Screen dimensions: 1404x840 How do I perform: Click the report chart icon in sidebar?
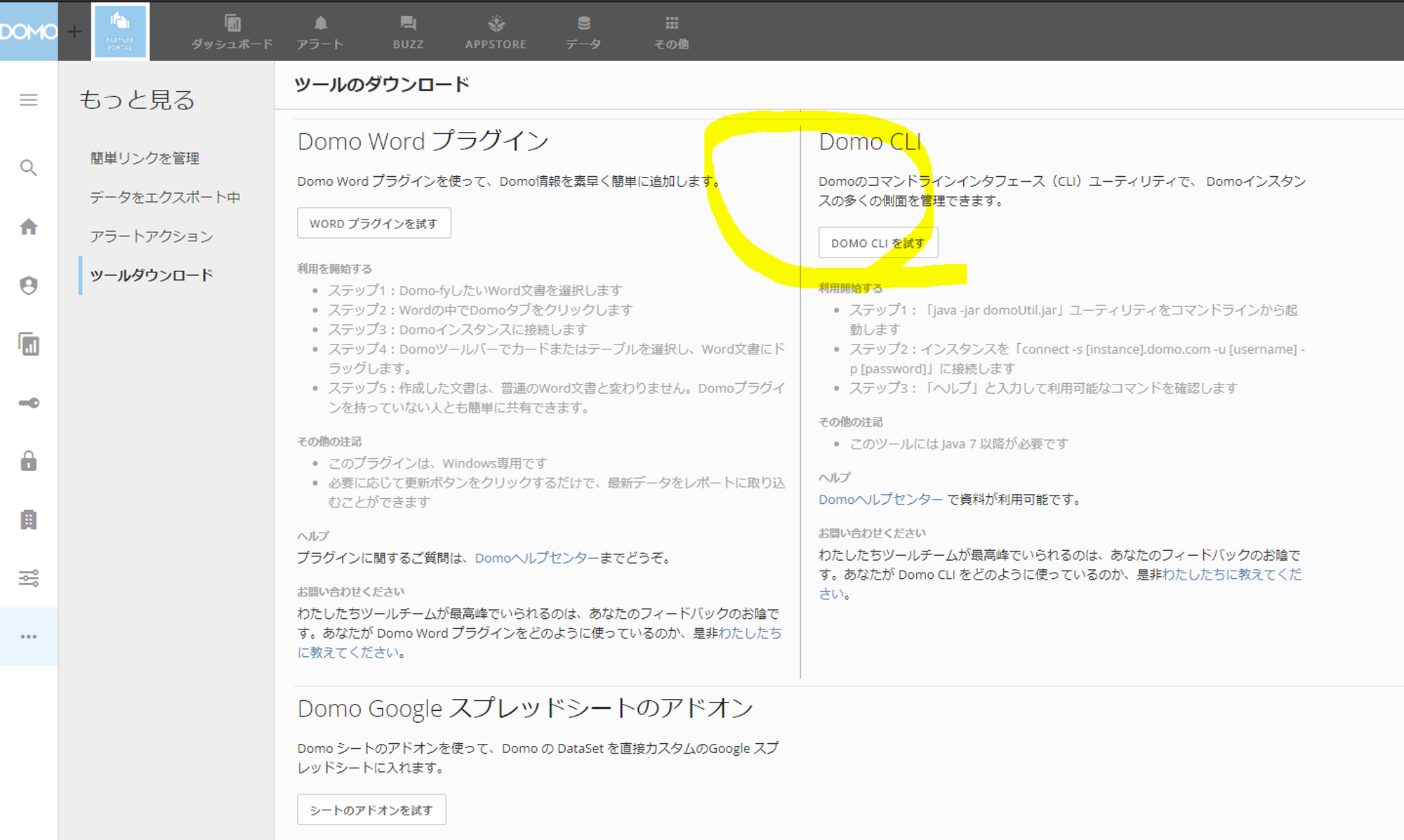click(x=29, y=344)
